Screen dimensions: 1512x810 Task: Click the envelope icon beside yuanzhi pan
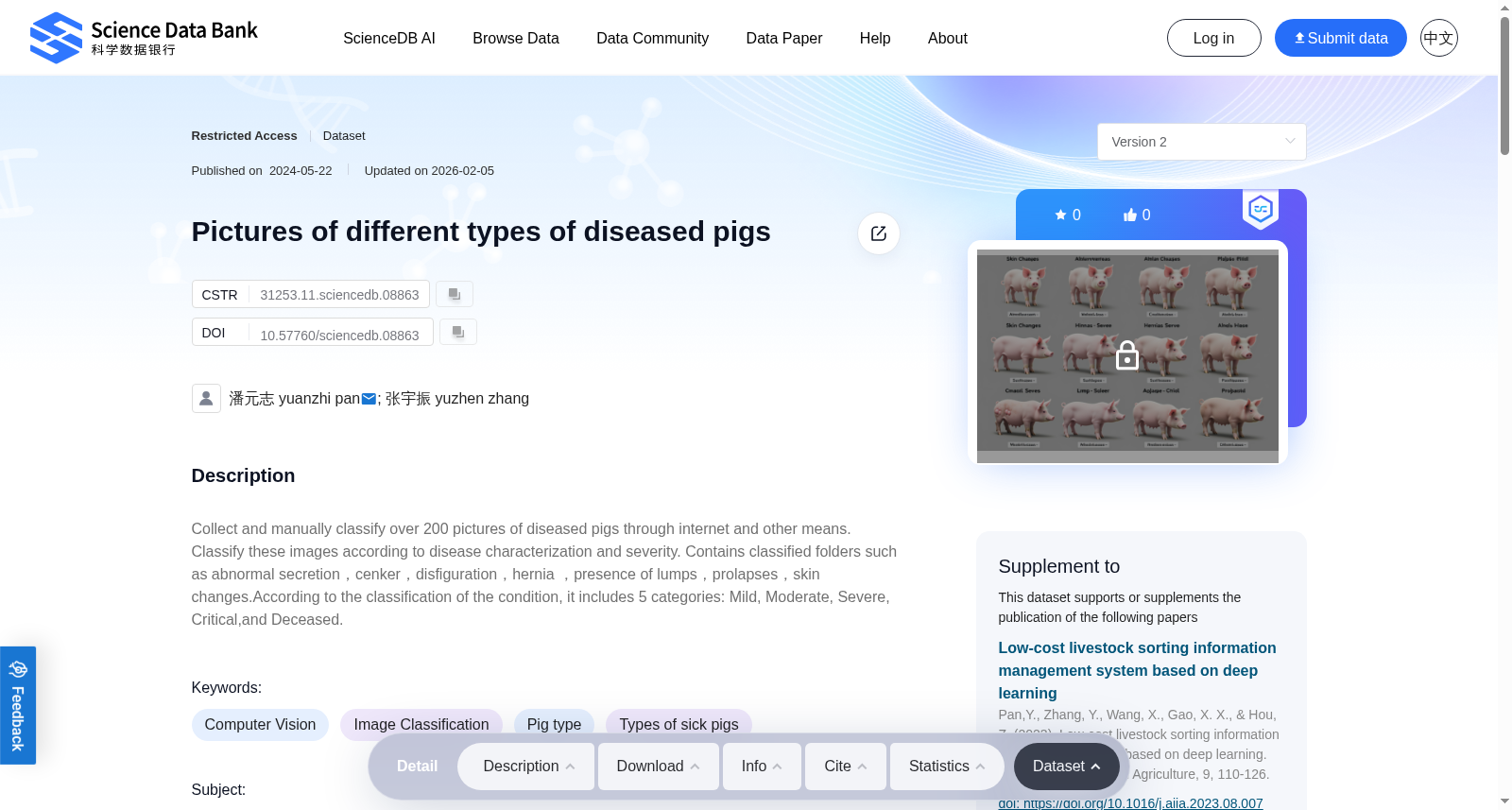(x=369, y=399)
